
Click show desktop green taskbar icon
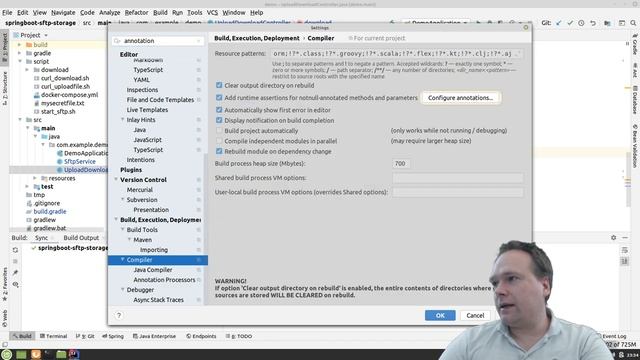21,354
